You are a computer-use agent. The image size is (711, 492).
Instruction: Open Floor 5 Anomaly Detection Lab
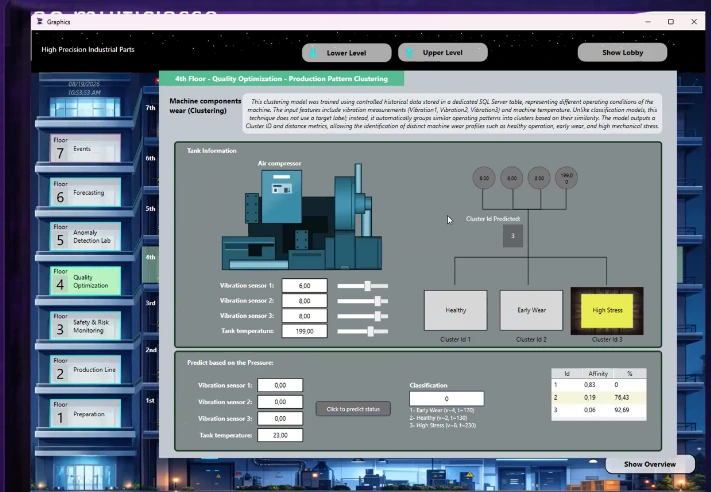pos(85,236)
